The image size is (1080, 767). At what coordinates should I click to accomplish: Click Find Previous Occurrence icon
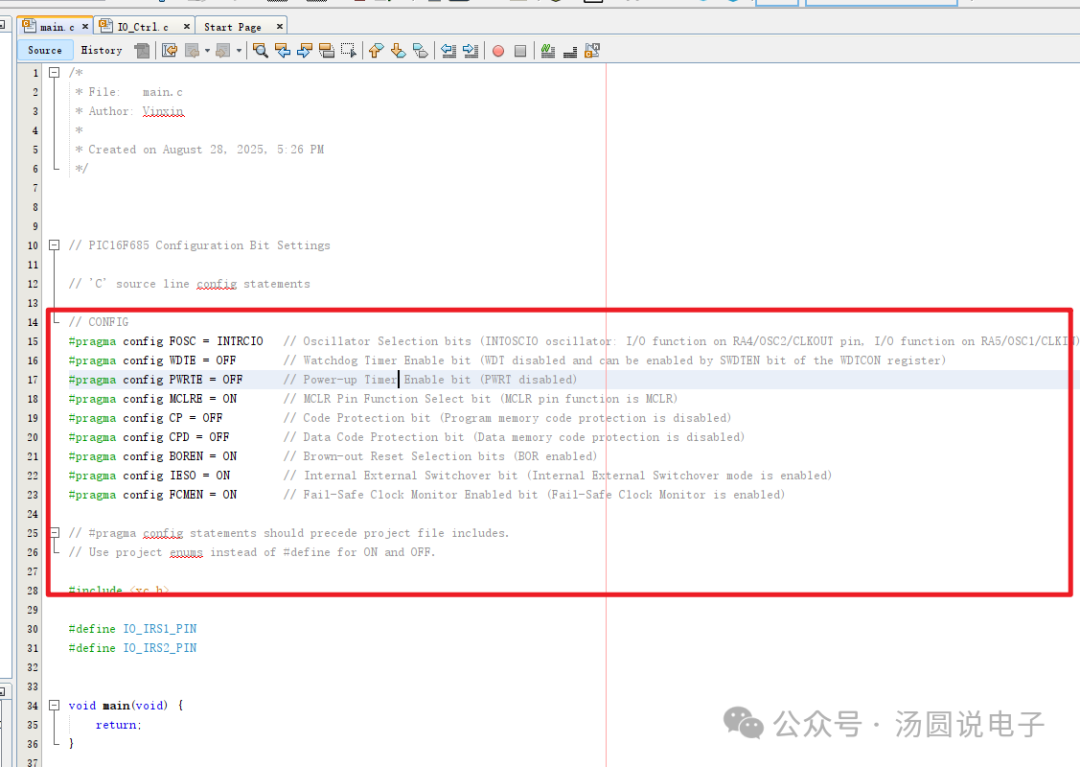pyautogui.click(x=282, y=50)
